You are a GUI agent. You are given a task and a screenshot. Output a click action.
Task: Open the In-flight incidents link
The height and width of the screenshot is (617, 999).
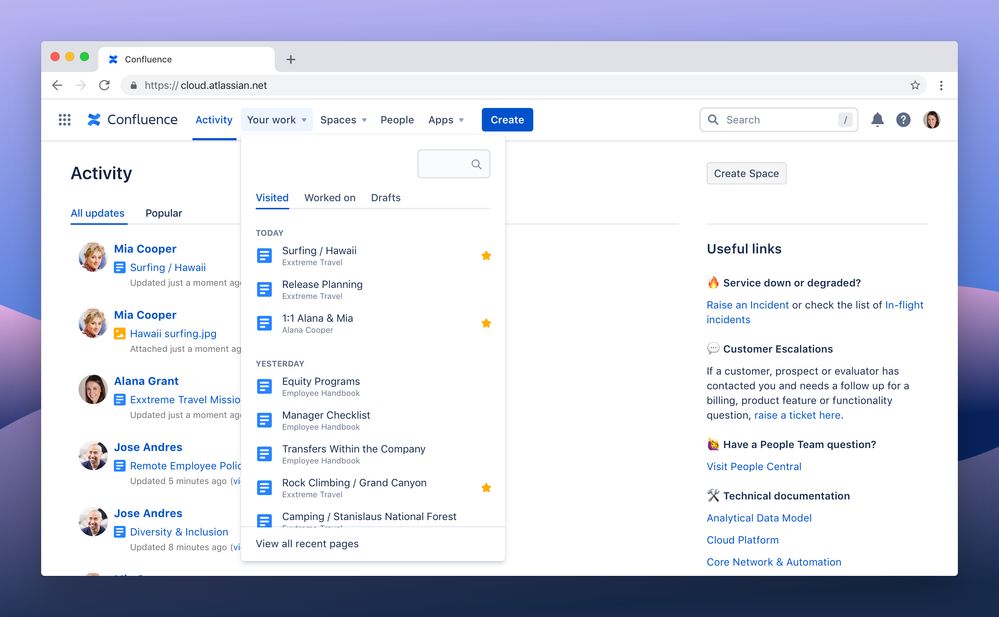pyautogui.click(x=904, y=305)
